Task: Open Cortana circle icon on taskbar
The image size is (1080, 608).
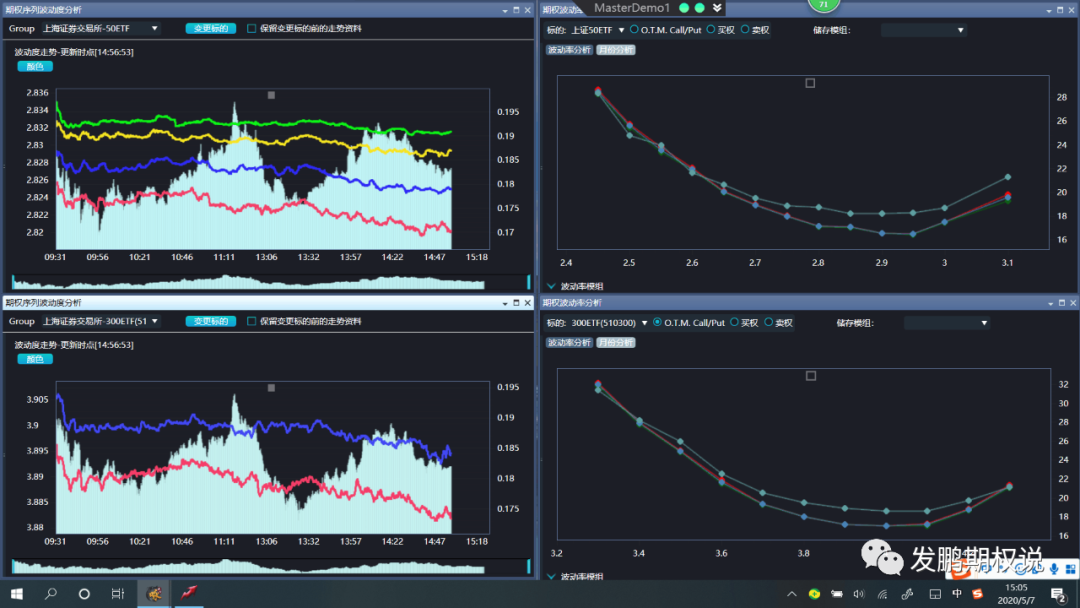Action: tap(84, 594)
